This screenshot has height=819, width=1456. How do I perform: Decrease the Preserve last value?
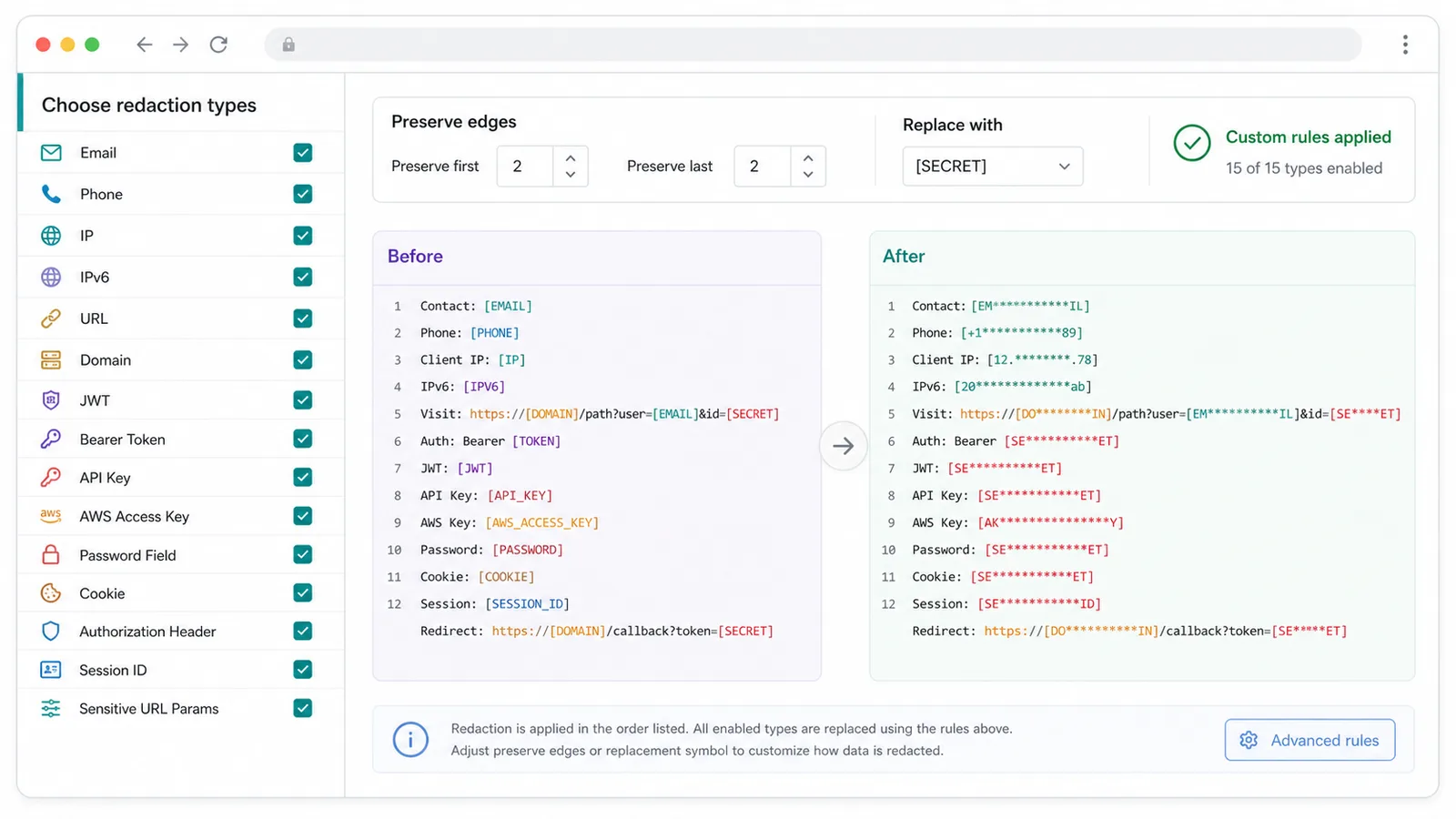click(808, 175)
